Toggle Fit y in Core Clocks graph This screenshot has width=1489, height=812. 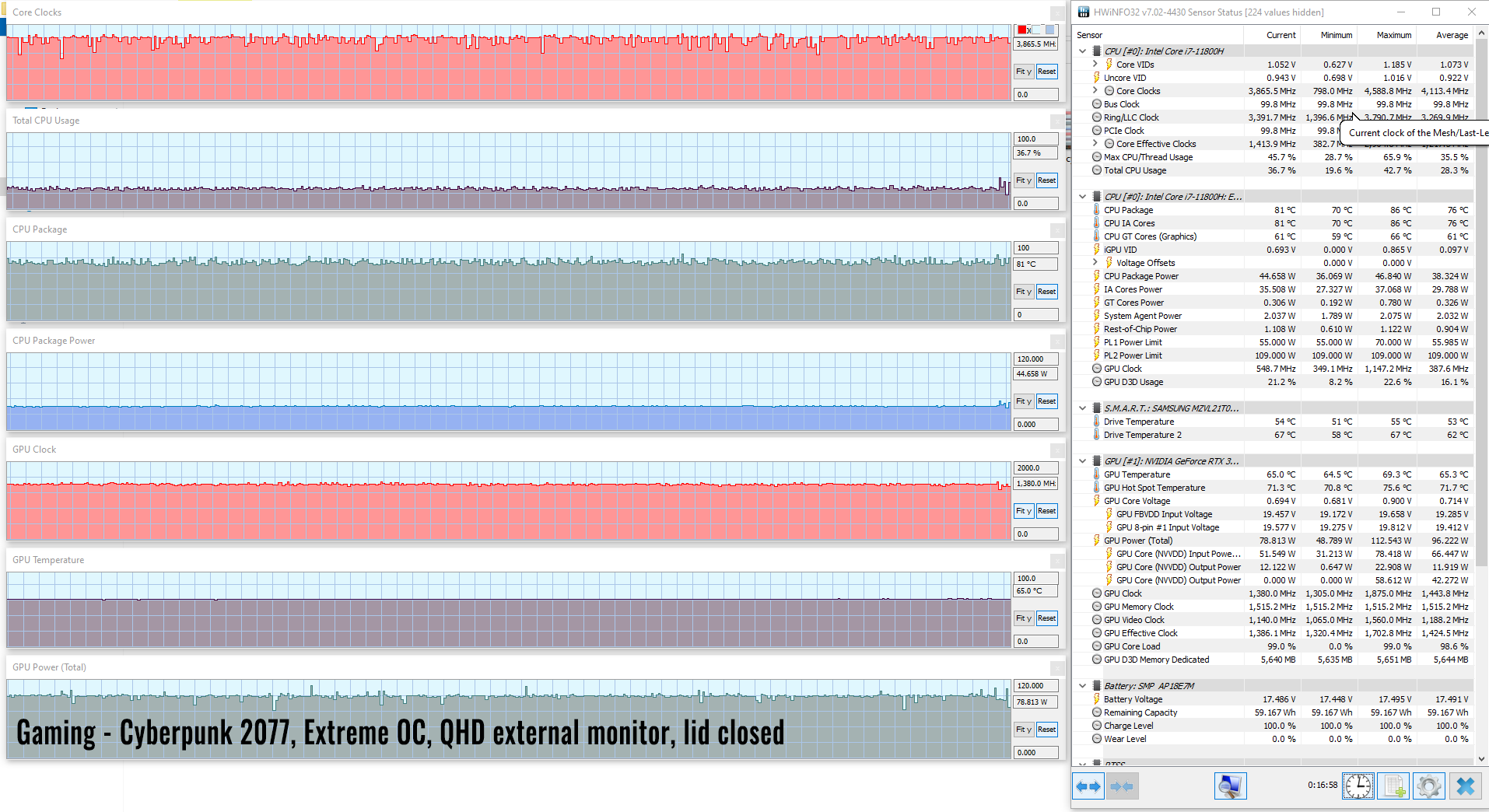click(1024, 72)
